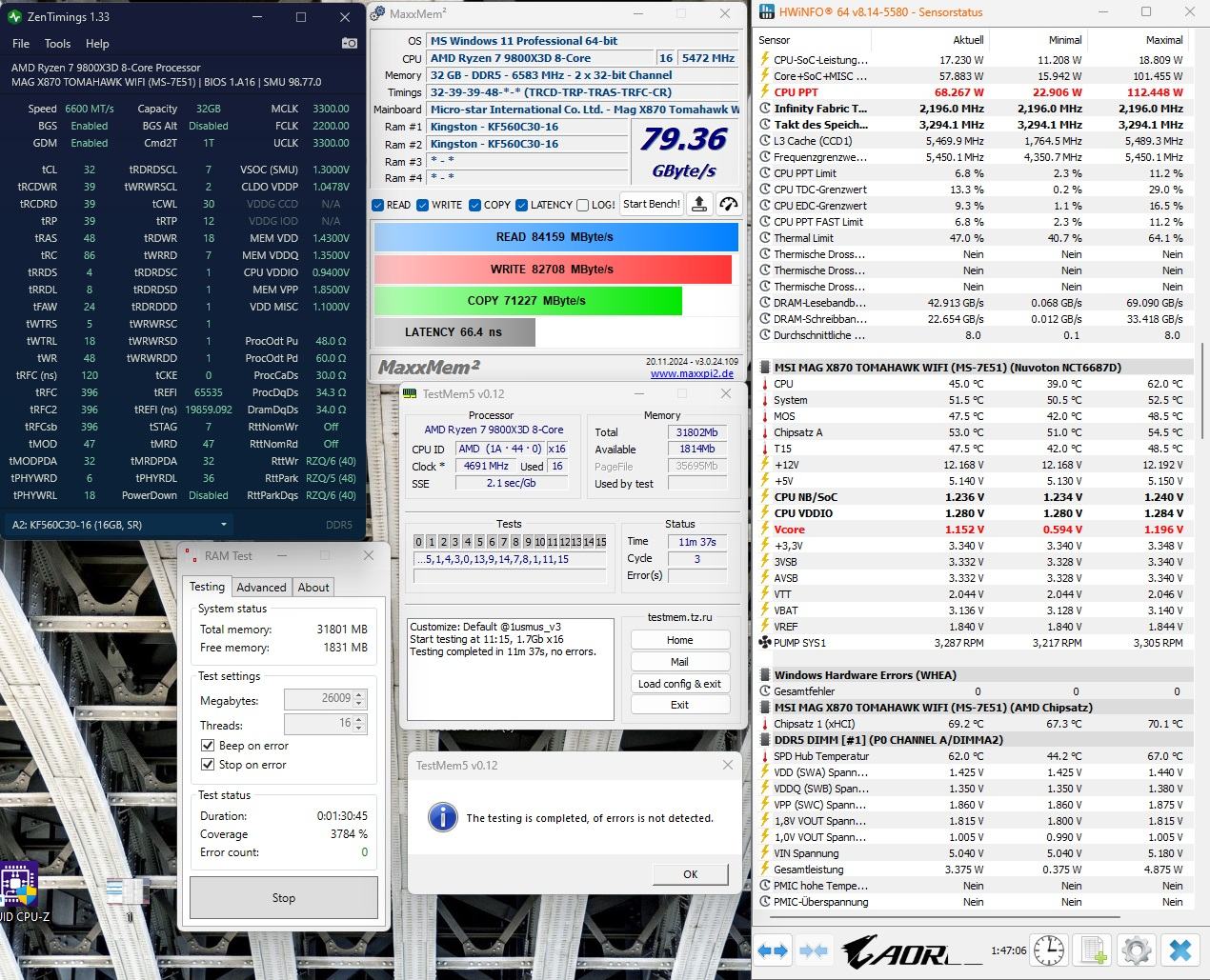This screenshot has width=1210, height=980.
Task: Open HWiNFO sensor settings gear icon
Action: coord(1137,950)
